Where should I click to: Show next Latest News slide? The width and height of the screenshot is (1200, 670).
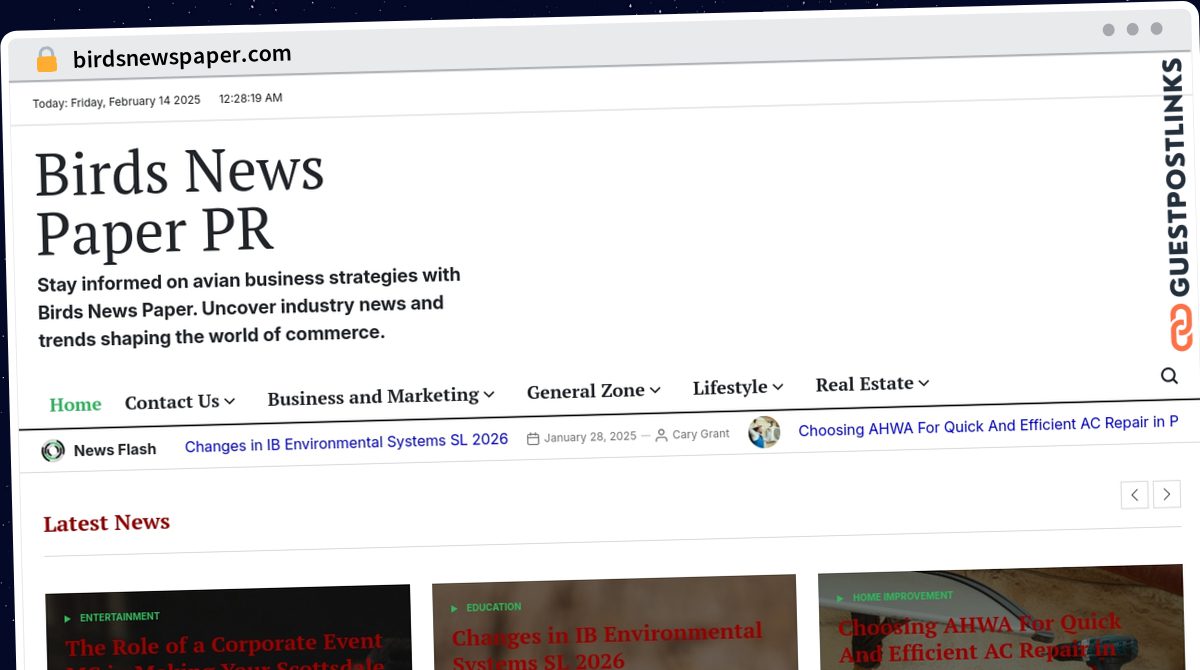point(1167,494)
